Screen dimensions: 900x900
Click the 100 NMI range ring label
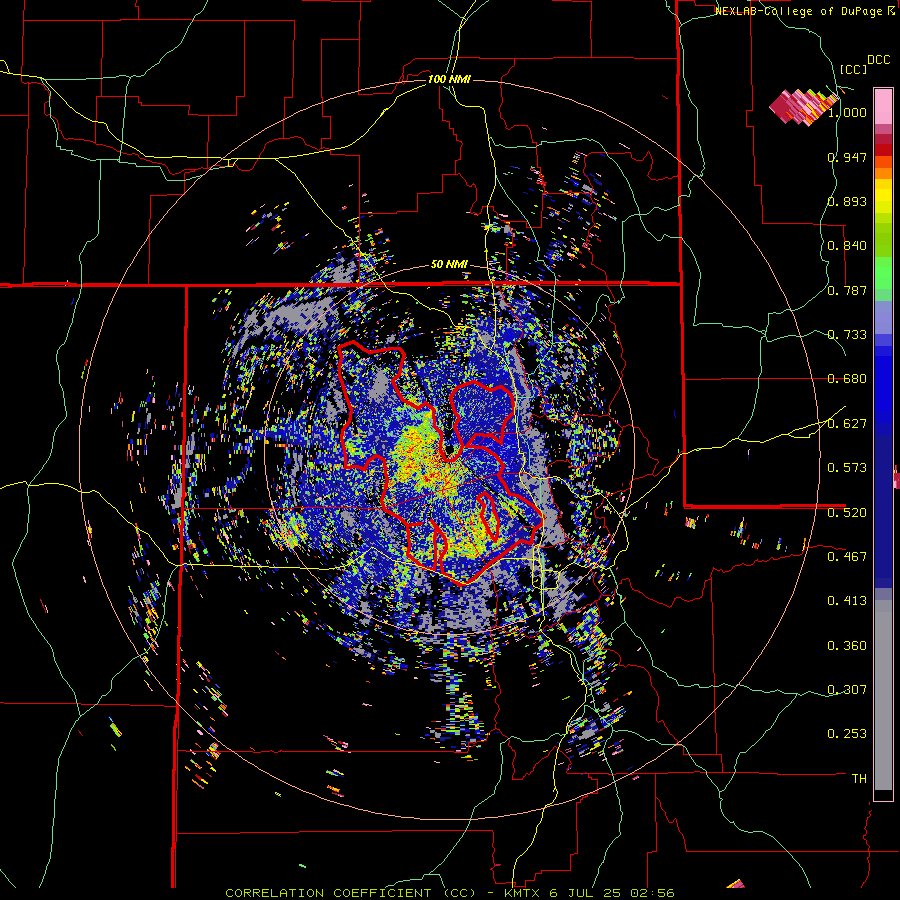click(x=449, y=79)
